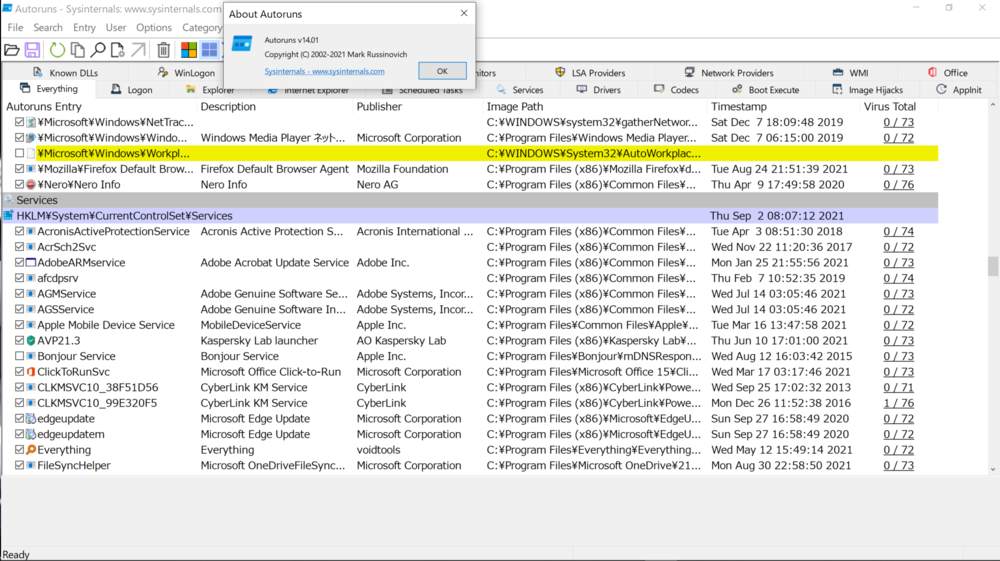Image resolution: width=1000 pixels, height=561 pixels.
Task: Click the edgeupdatem installer icon
Action: click(x=31, y=434)
